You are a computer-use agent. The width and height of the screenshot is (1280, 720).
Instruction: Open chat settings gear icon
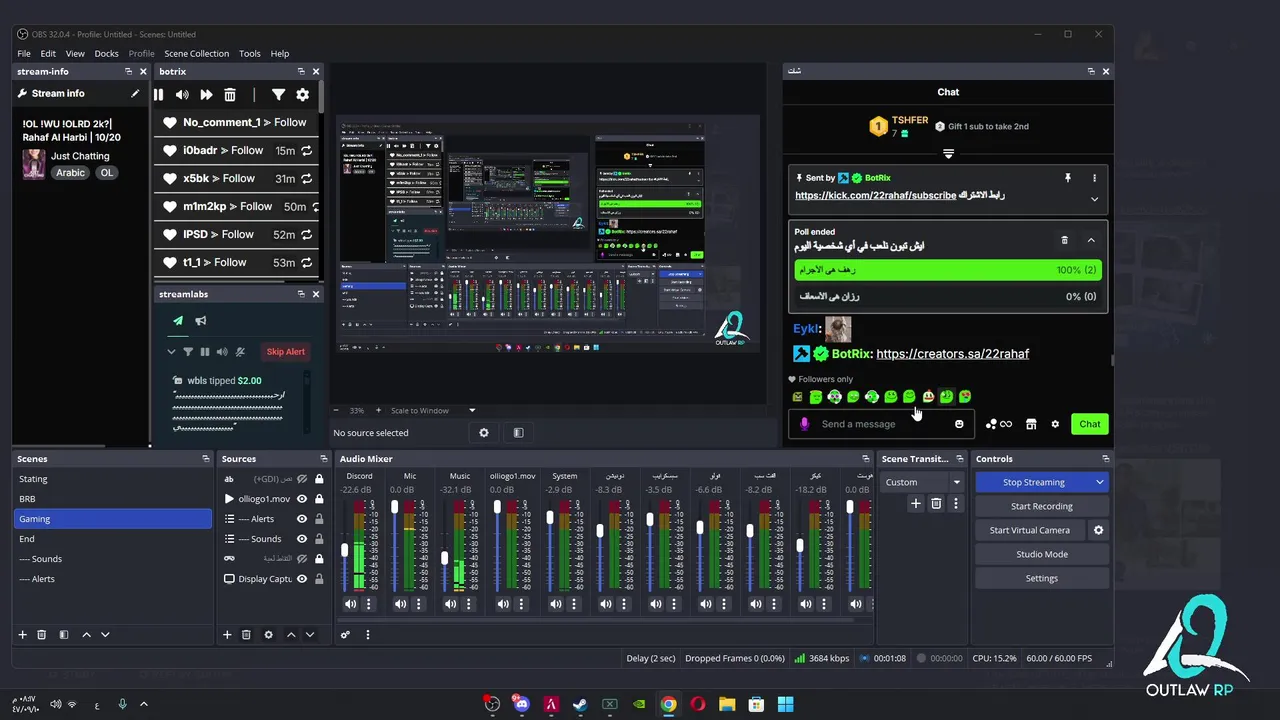point(1055,424)
